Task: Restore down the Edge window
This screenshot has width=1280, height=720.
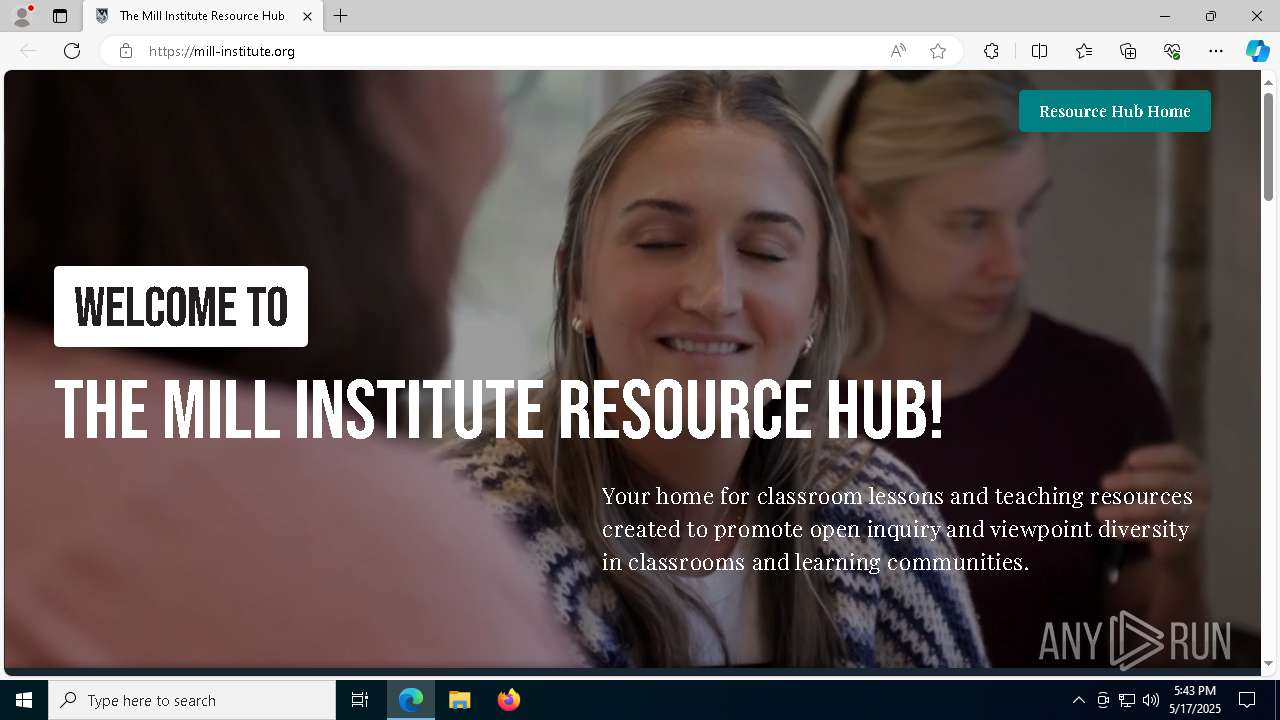Action: (x=1211, y=16)
